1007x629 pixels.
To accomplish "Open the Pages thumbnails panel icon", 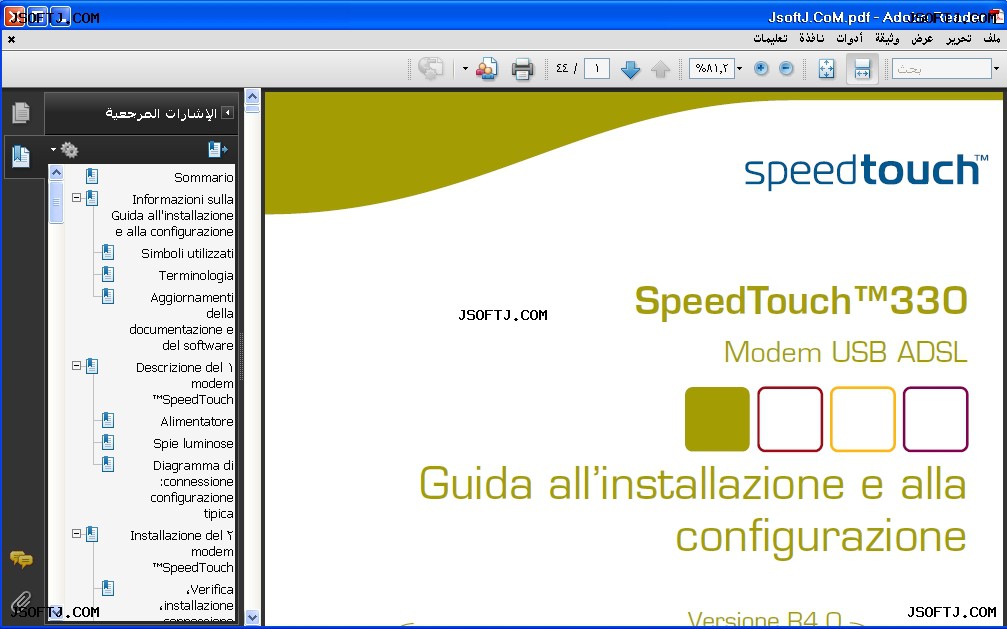I will pos(21,112).
